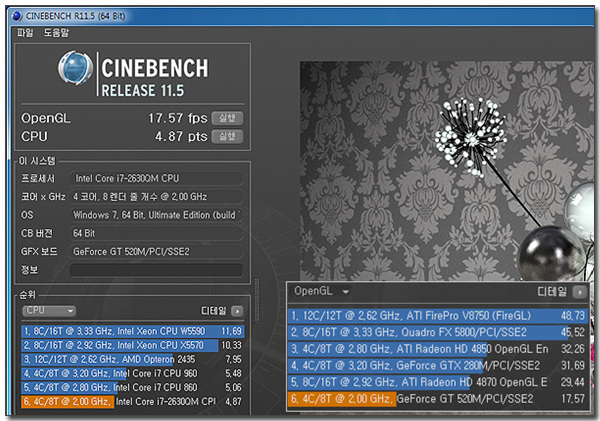Select OpenGL rank 1 ATI FirePro V8750
The image size is (600, 421).
pos(438,316)
